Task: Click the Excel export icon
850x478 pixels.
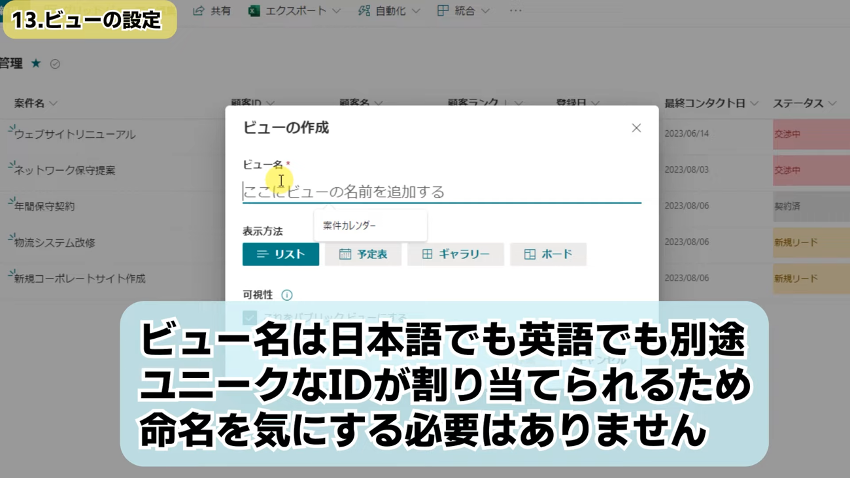Action: point(254,10)
